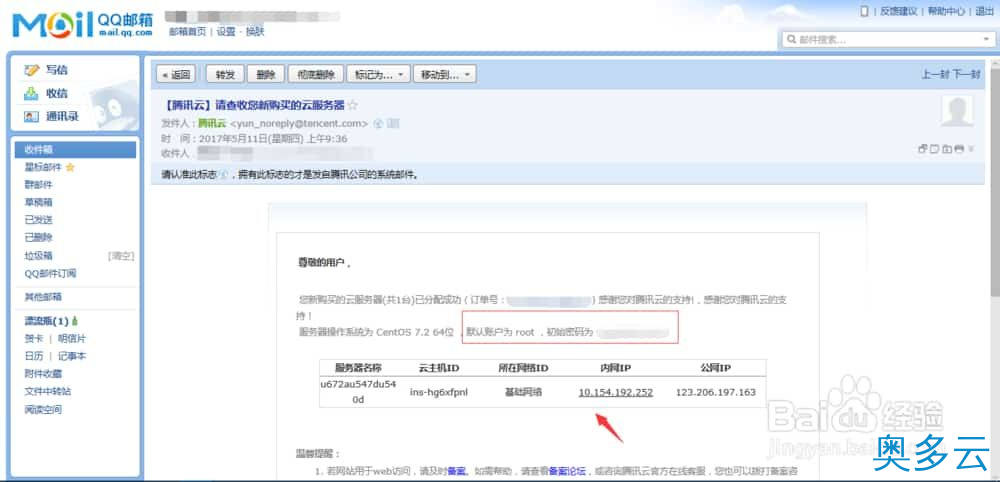Viewport: 1000px width, 482px height.
Task: Select the 草稿箱 drafts folder
Action: pos(38,202)
